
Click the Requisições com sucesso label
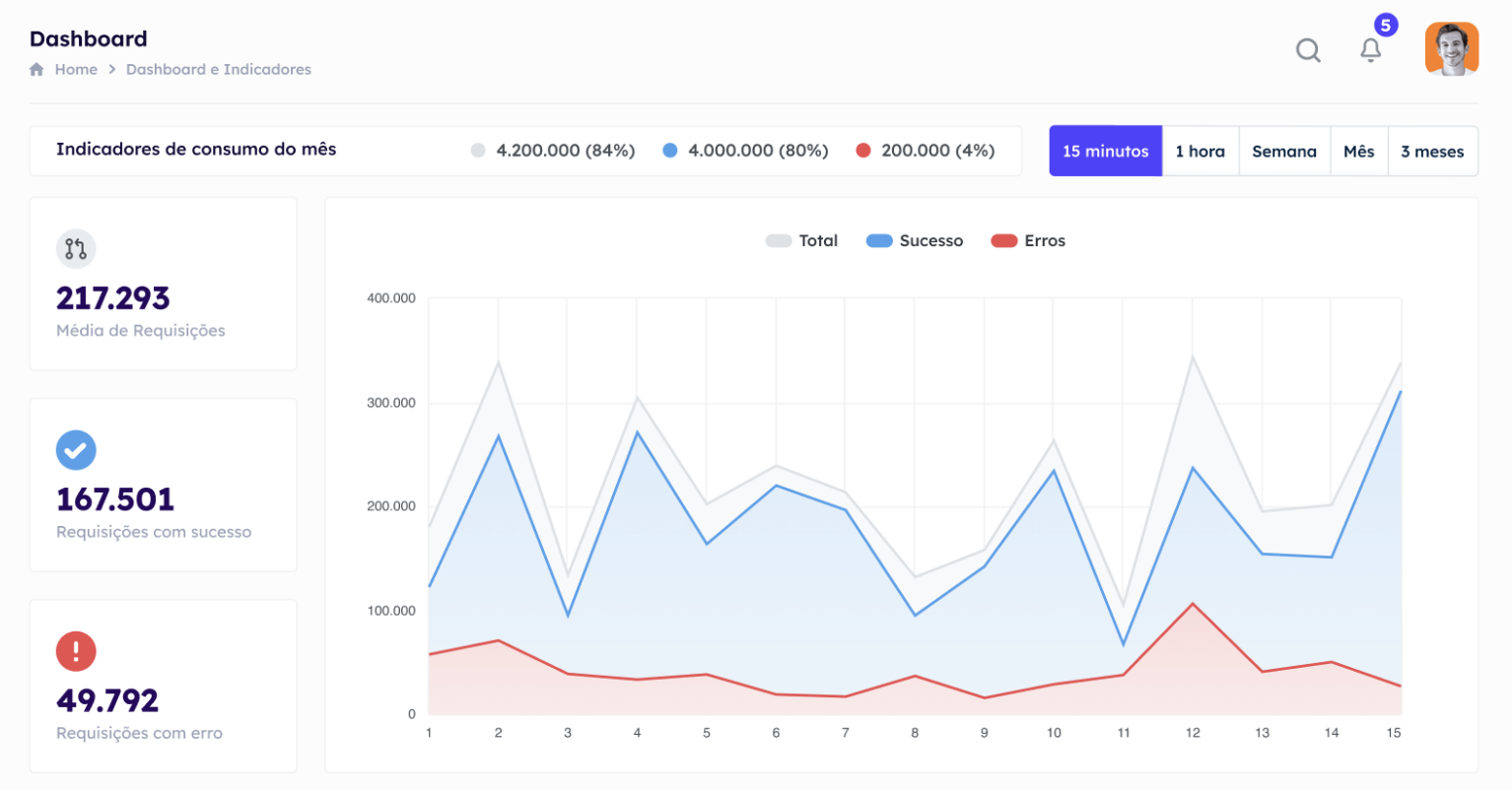point(154,532)
